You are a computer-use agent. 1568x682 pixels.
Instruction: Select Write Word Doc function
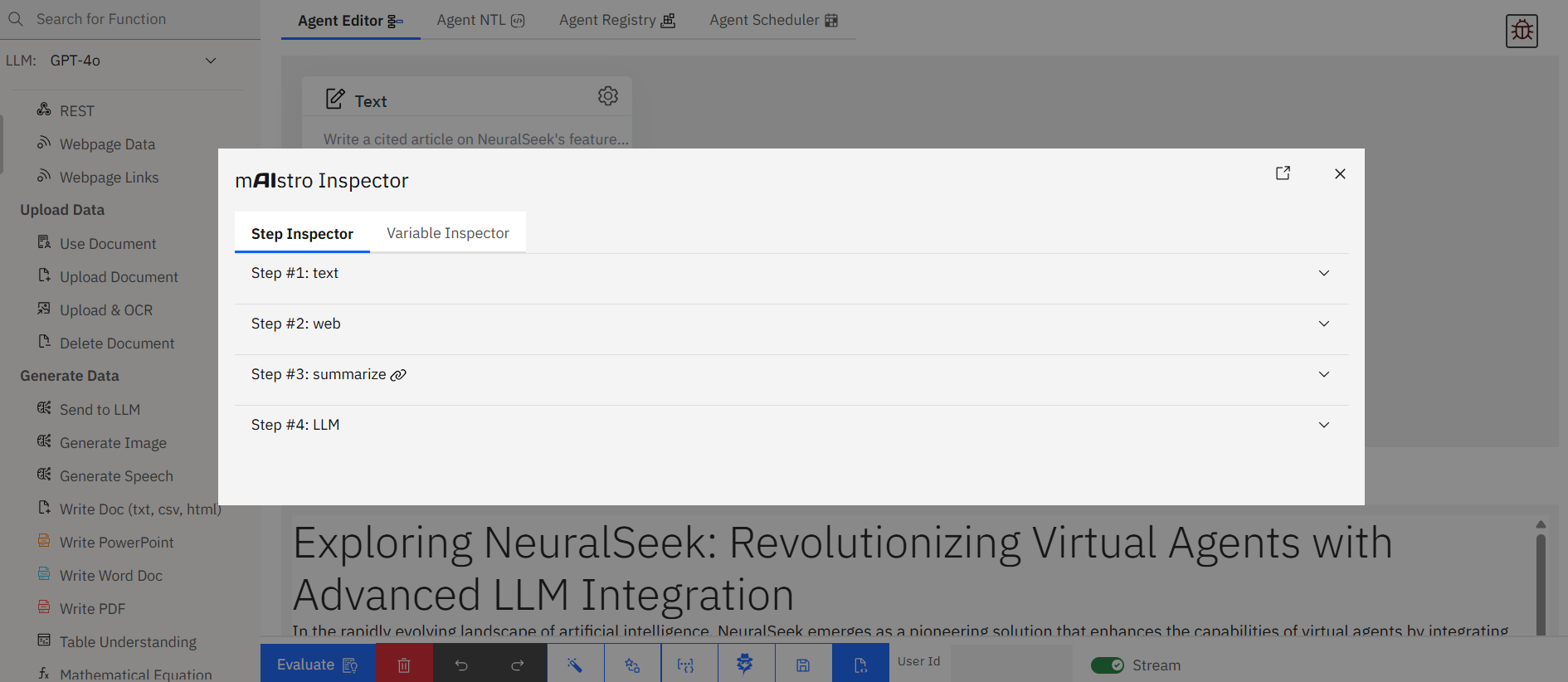click(111, 575)
